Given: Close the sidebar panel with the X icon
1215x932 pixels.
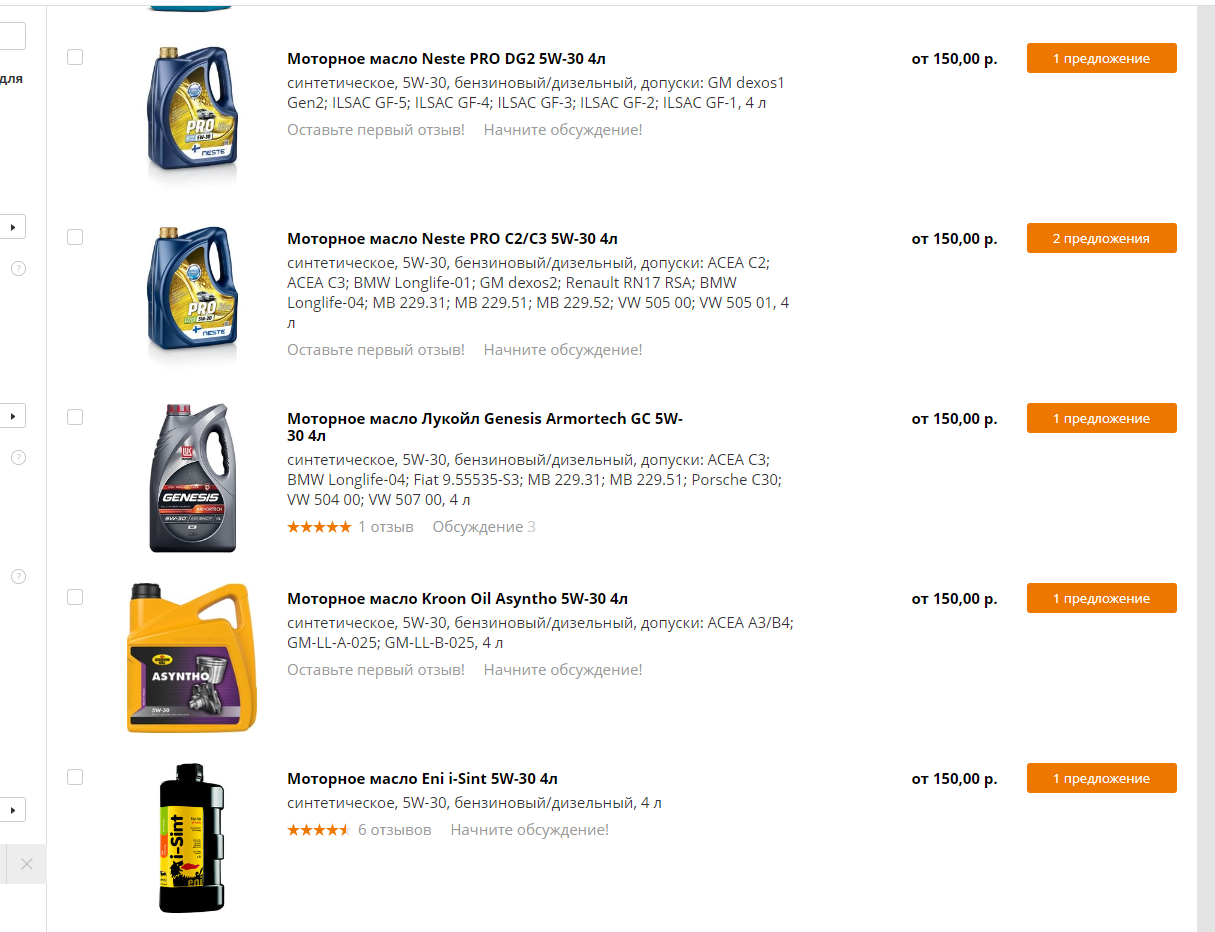Looking at the screenshot, I should [26, 864].
